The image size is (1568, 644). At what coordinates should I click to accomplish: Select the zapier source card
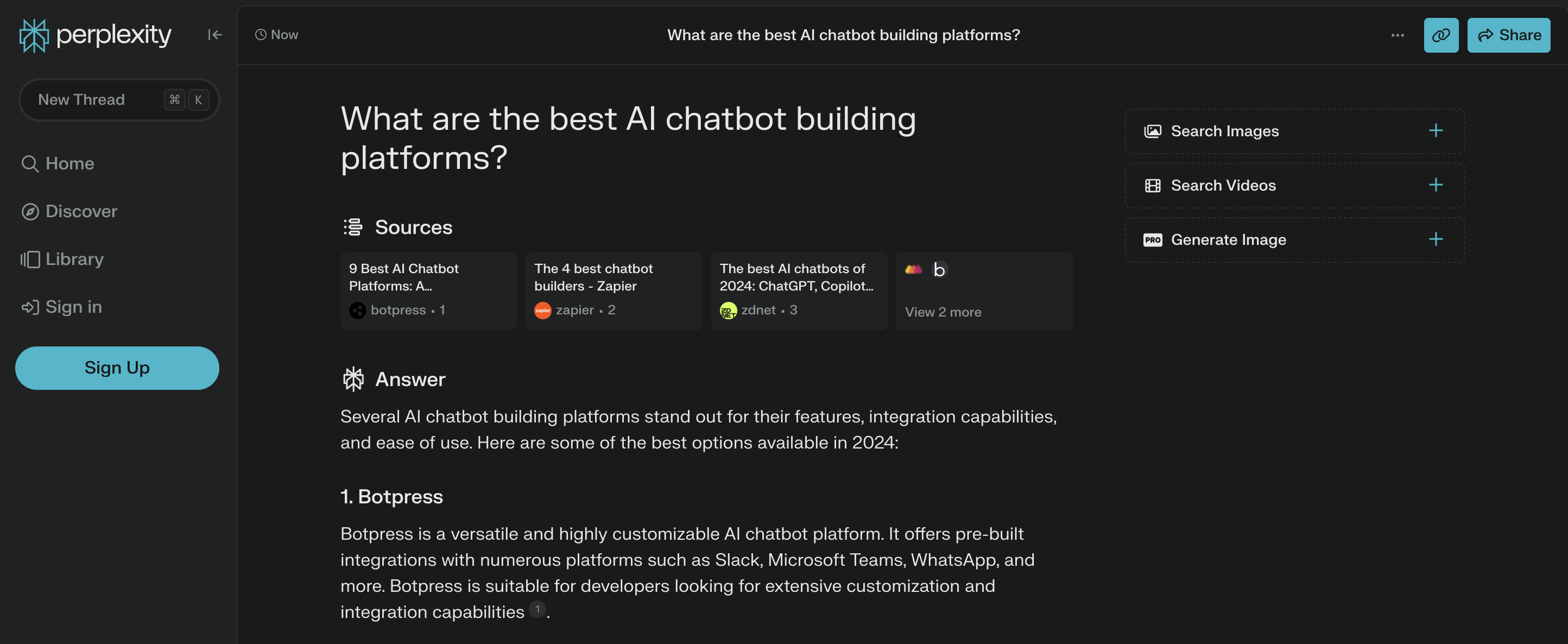point(613,291)
